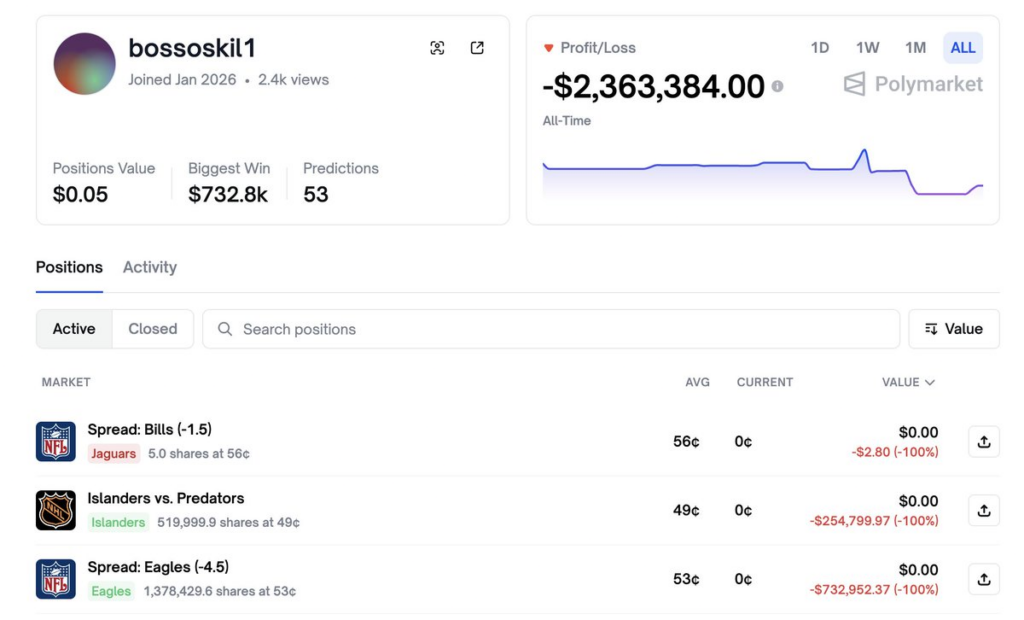
Task: Select the Active positions filter
Action: point(74,328)
